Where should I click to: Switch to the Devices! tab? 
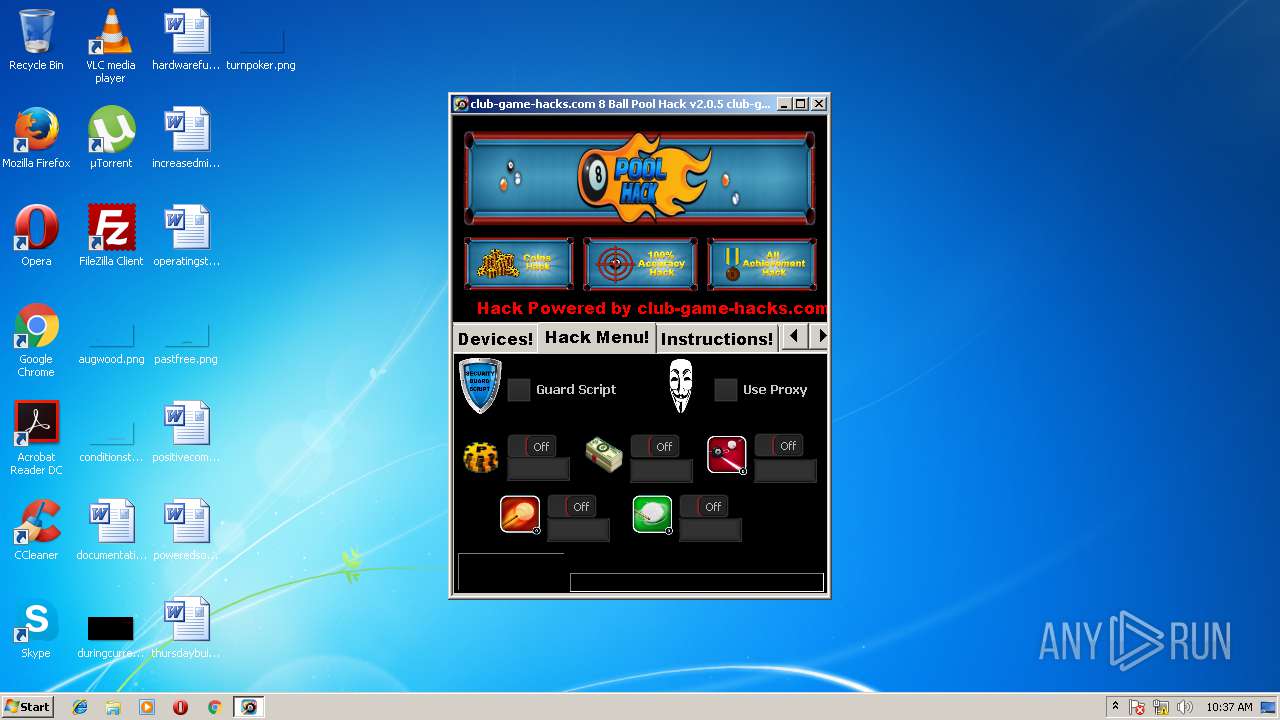point(495,339)
